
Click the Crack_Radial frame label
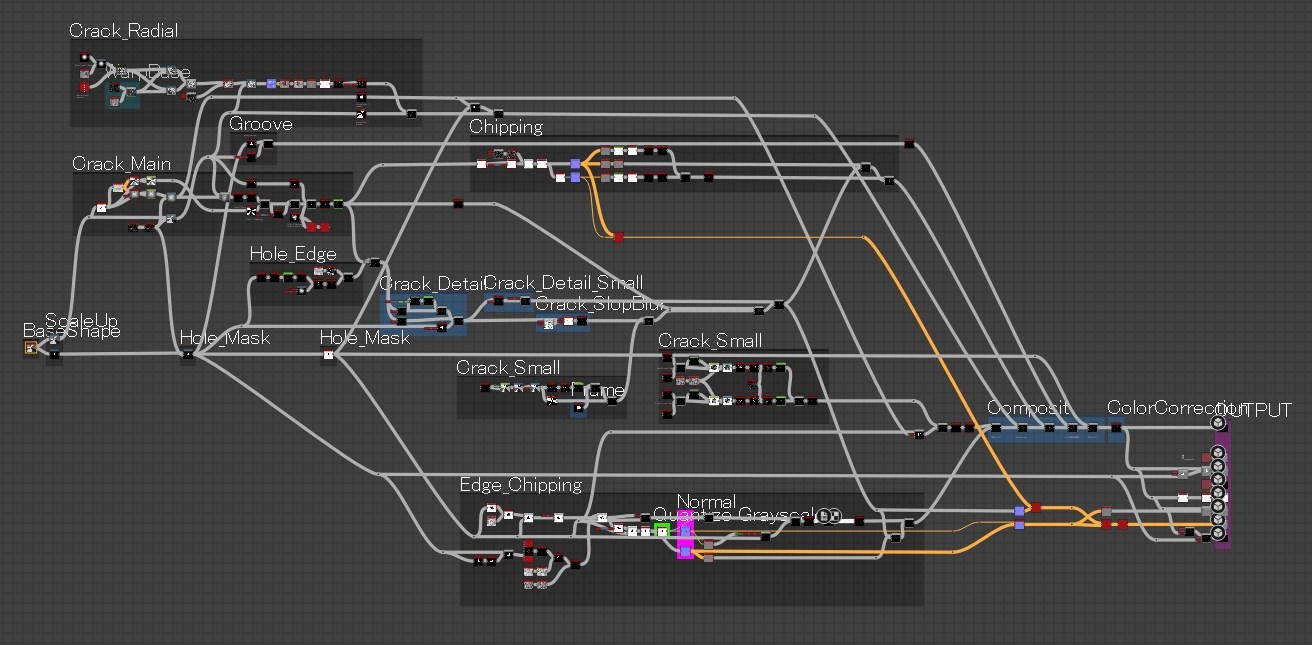[x=122, y=31]
